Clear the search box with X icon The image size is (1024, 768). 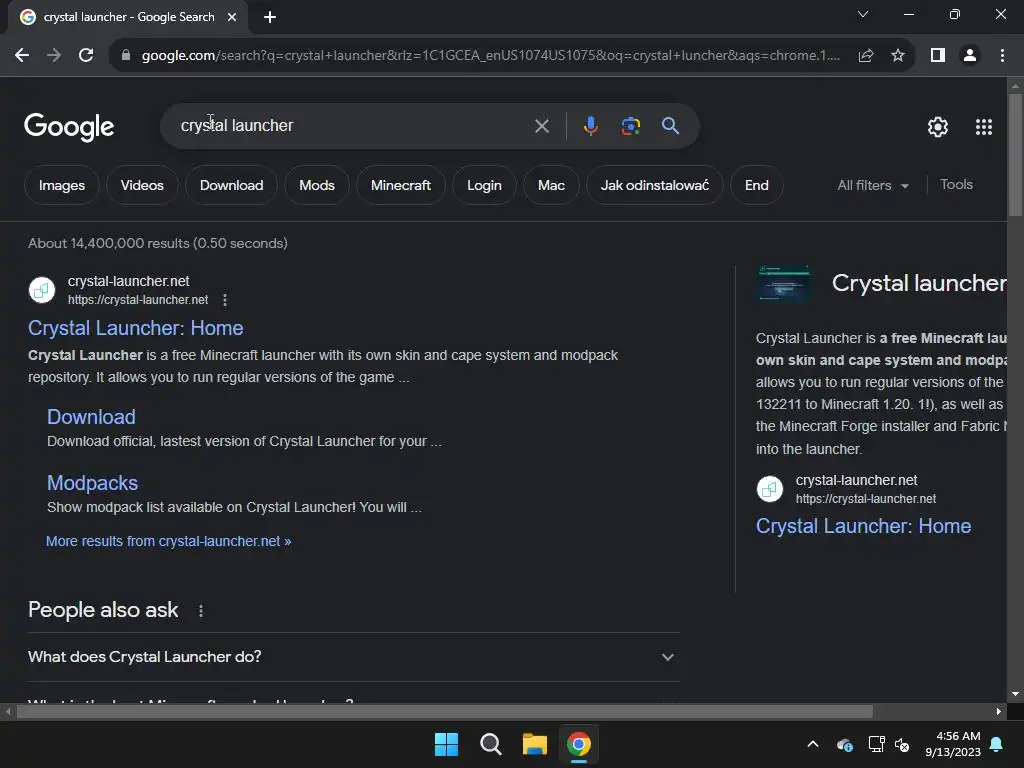coord(541,126)
